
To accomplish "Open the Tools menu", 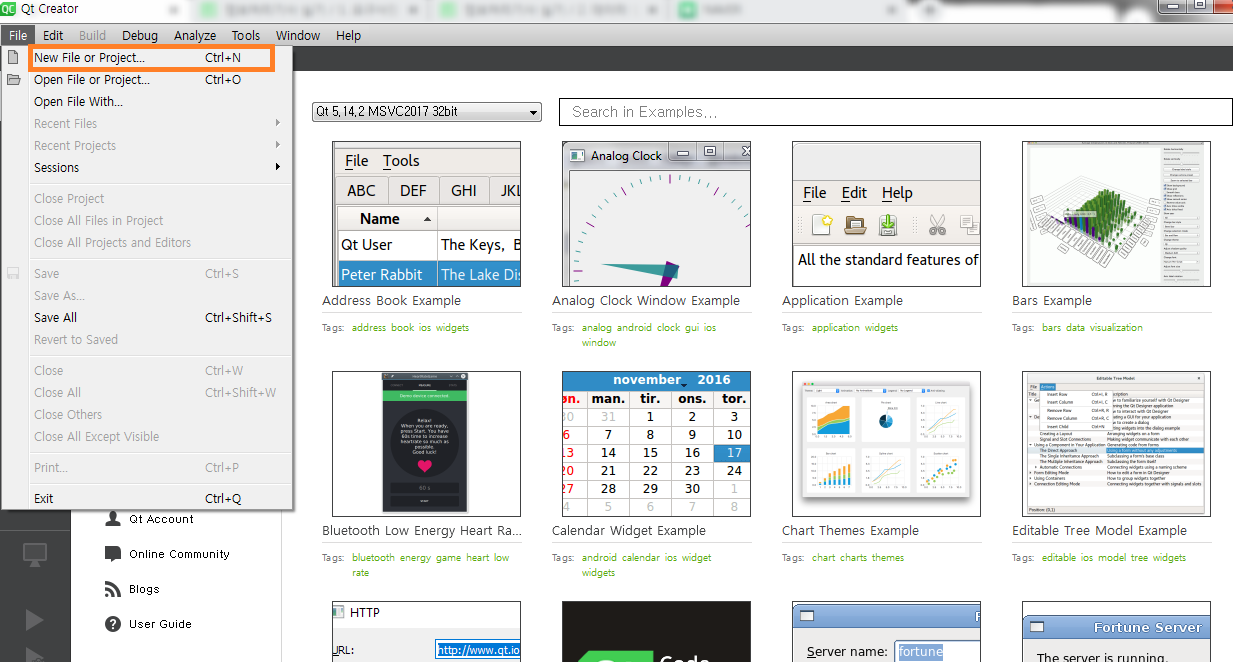I will tap(246, 35).
